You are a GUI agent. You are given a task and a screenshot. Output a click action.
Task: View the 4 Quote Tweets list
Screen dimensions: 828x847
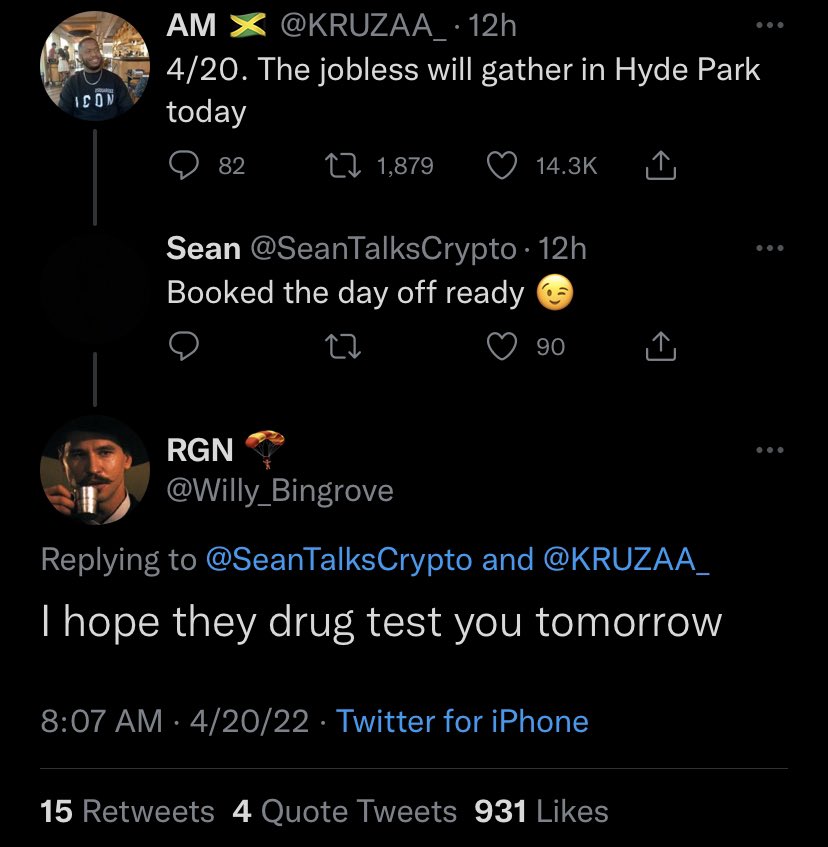[345, 811]
